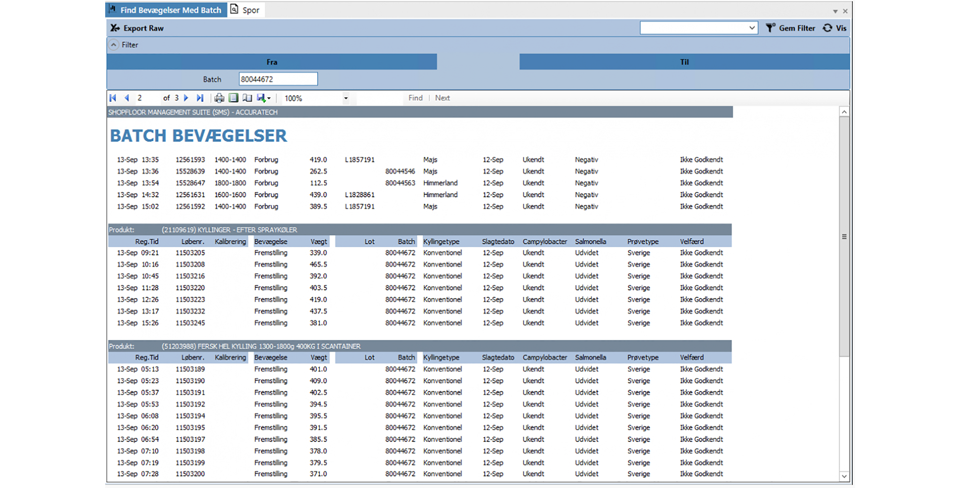Refresh results with Vis button

pyautogui.click(x=834, y=28)
